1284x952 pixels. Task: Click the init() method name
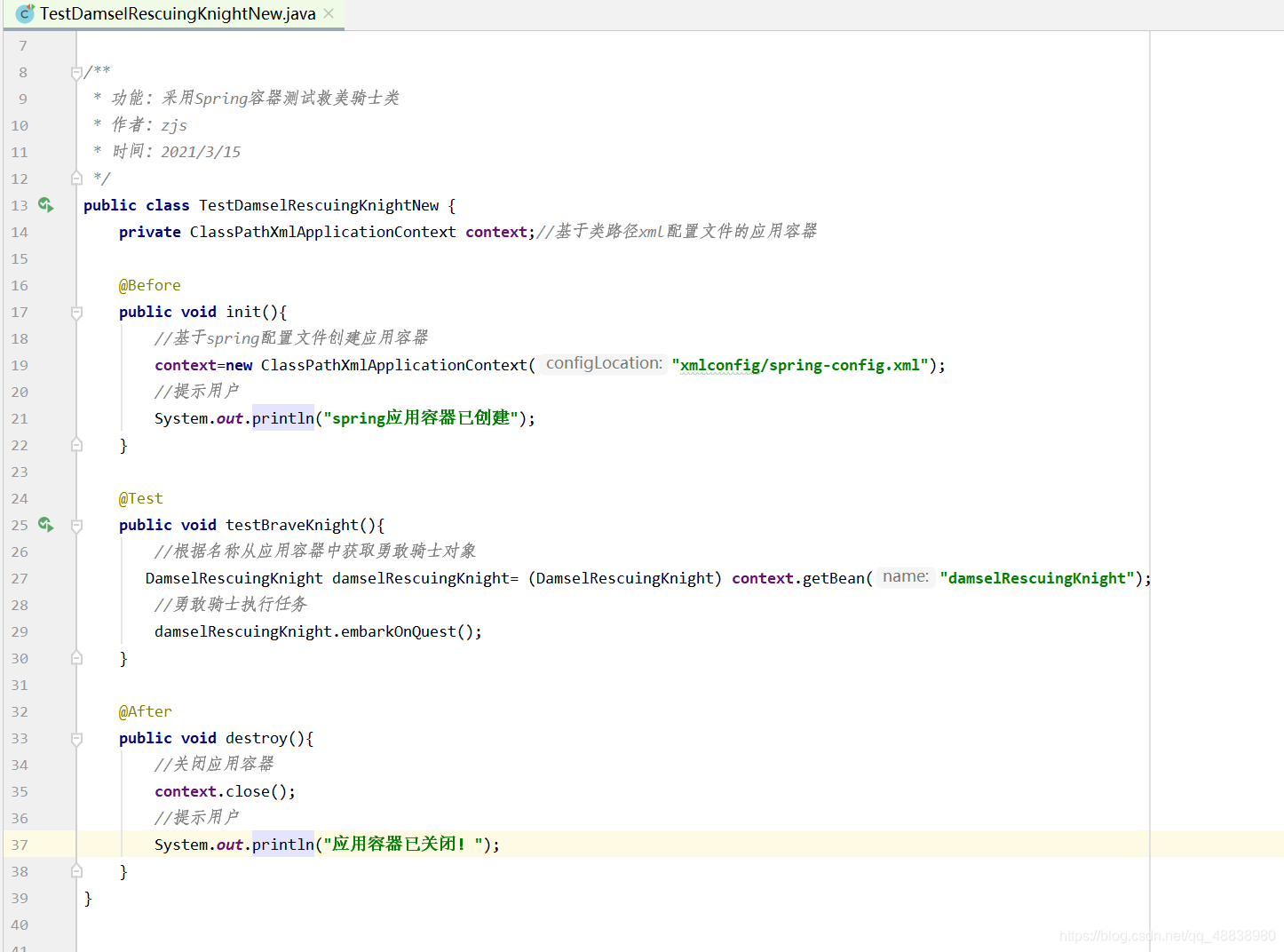tap(243, 312)
